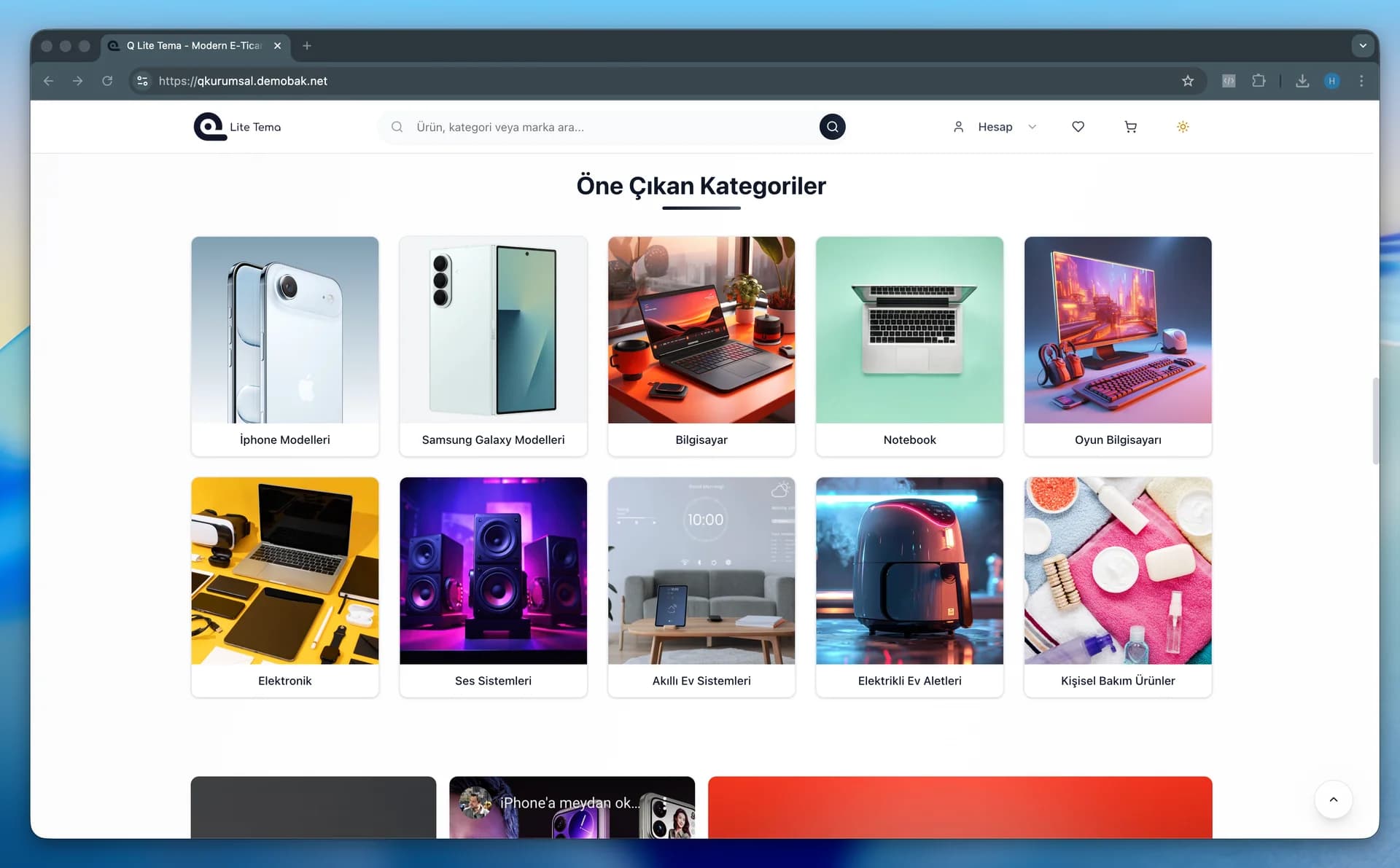Open a new browser tab
The image size is (1400, 868).
(x=307, y=45)
